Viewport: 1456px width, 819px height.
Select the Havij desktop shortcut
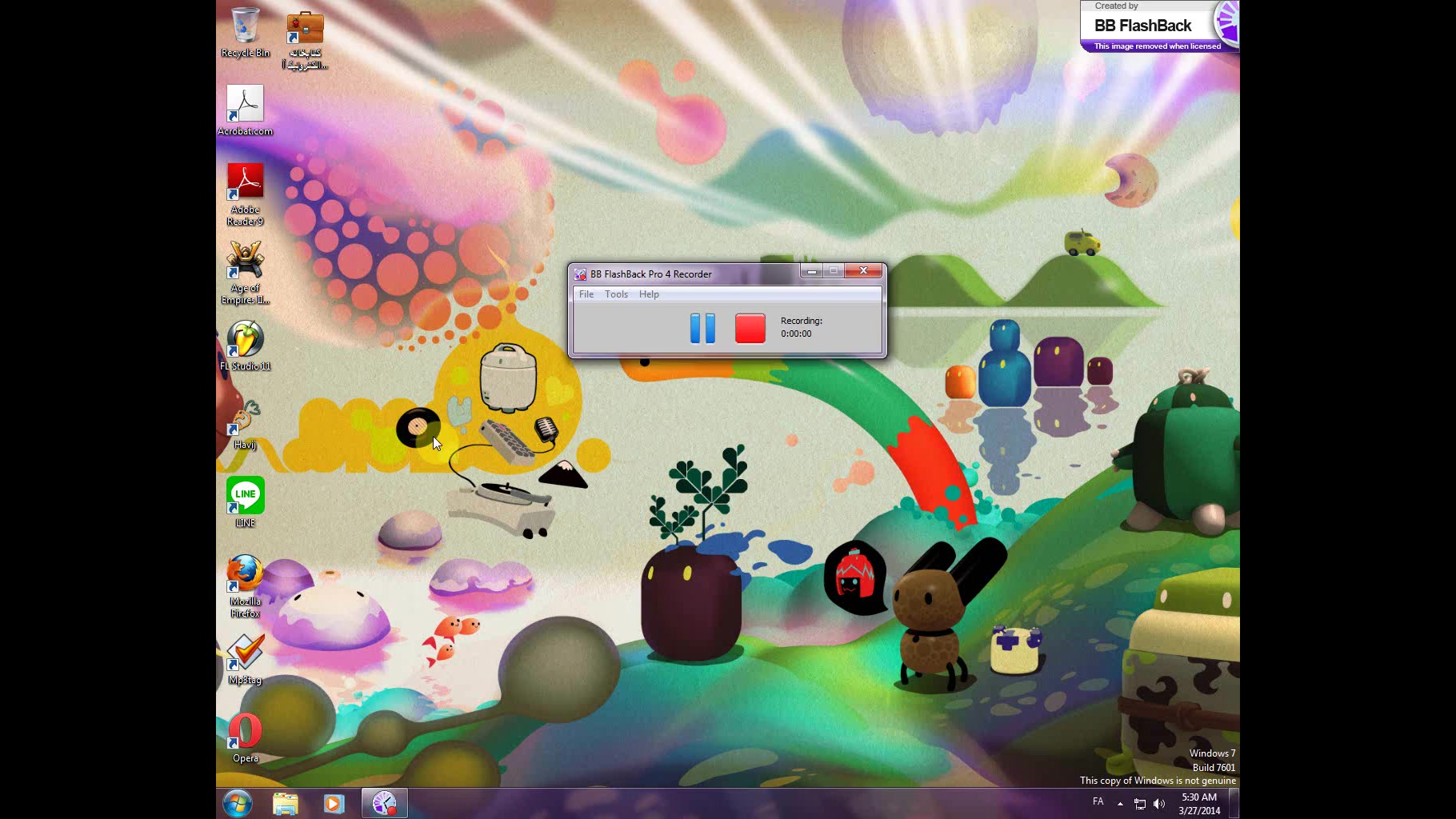pyautogui.click(x=245, y=424)
